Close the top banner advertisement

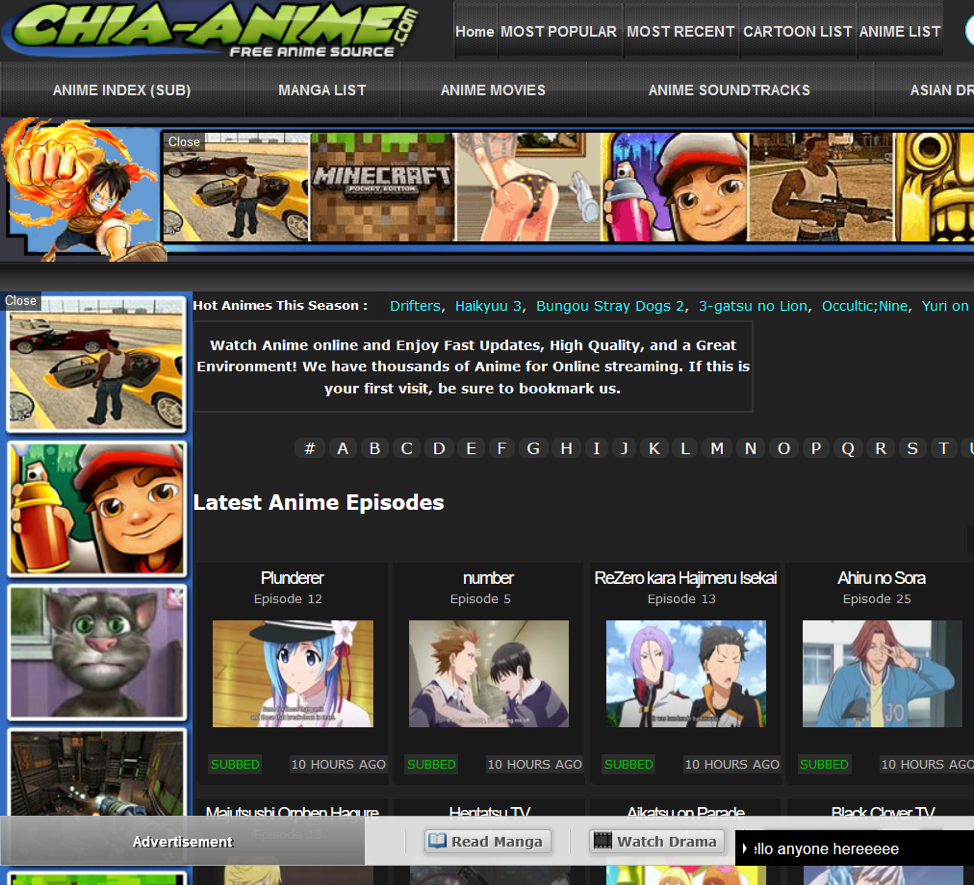click(184, 142)
